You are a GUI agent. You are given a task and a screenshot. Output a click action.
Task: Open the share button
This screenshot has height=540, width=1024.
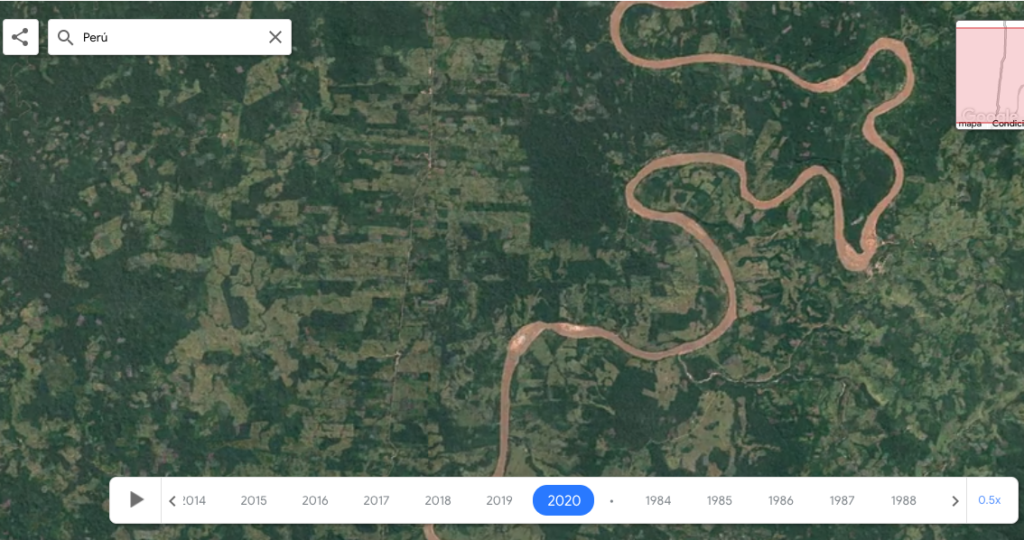[x=20, y=37]
